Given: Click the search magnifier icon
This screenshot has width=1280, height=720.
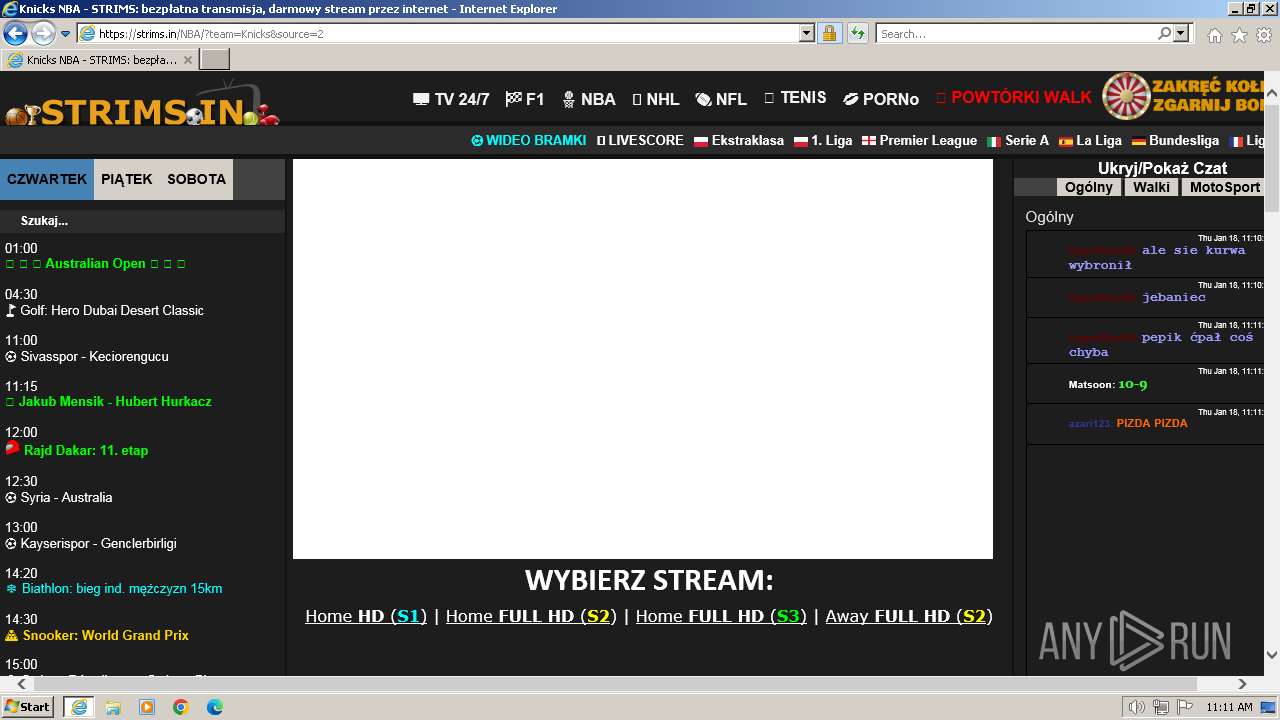Looking at the screenshot, I should pyautogui.click(x=1164, y=33).
